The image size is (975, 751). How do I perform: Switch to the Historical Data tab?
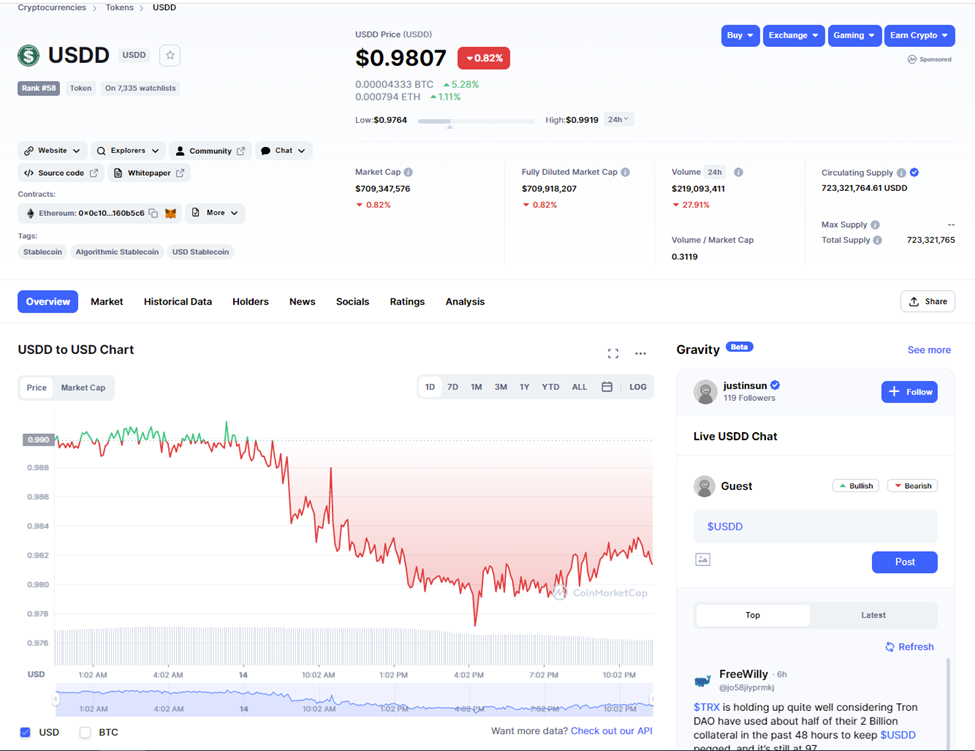tap(177, 301)
